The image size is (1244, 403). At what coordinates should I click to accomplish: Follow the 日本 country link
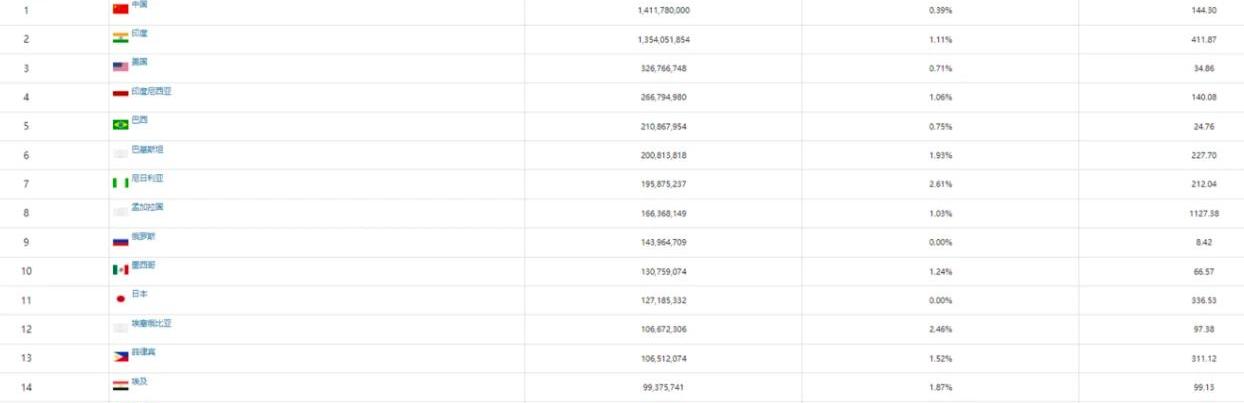[139, 294]
